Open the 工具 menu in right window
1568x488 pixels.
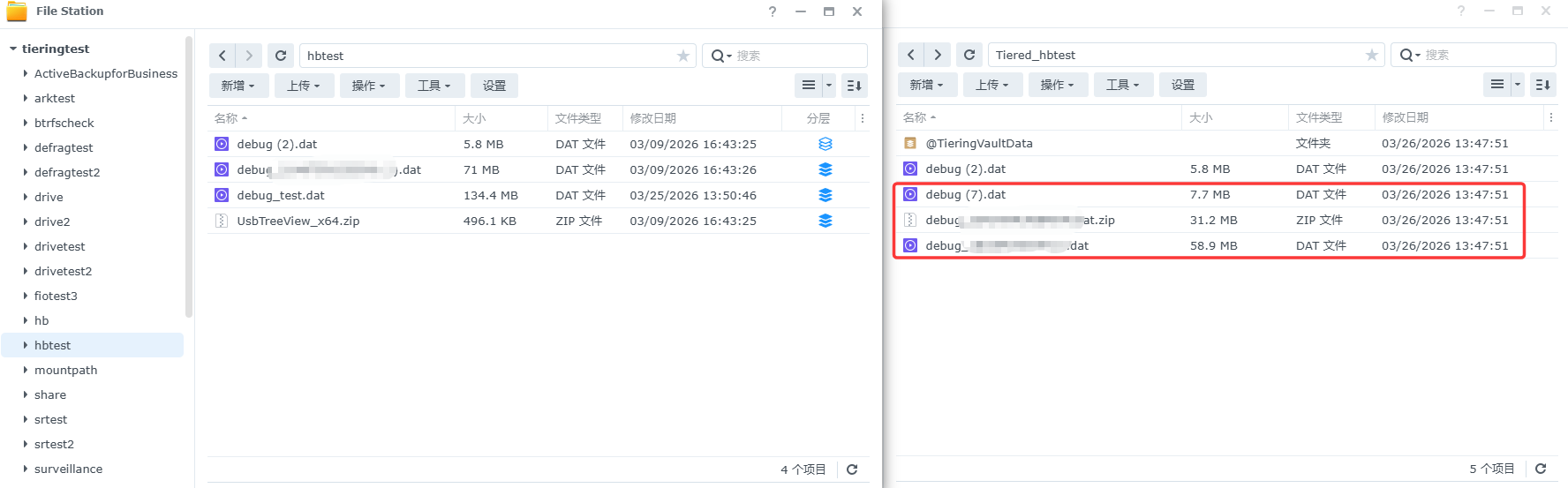click(1122, 85)
